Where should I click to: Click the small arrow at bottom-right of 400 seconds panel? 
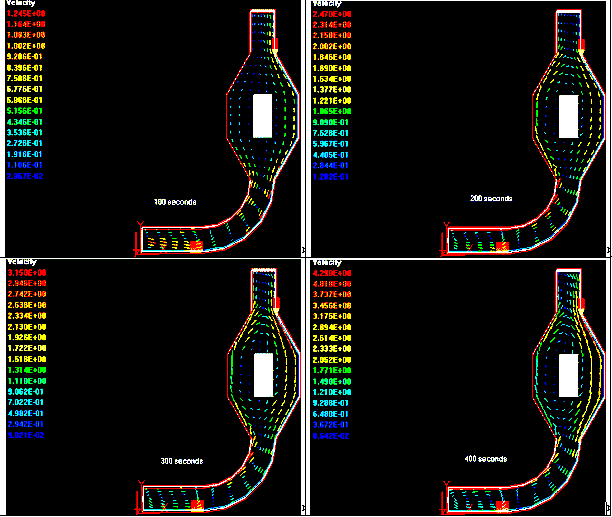click(608, 508)
